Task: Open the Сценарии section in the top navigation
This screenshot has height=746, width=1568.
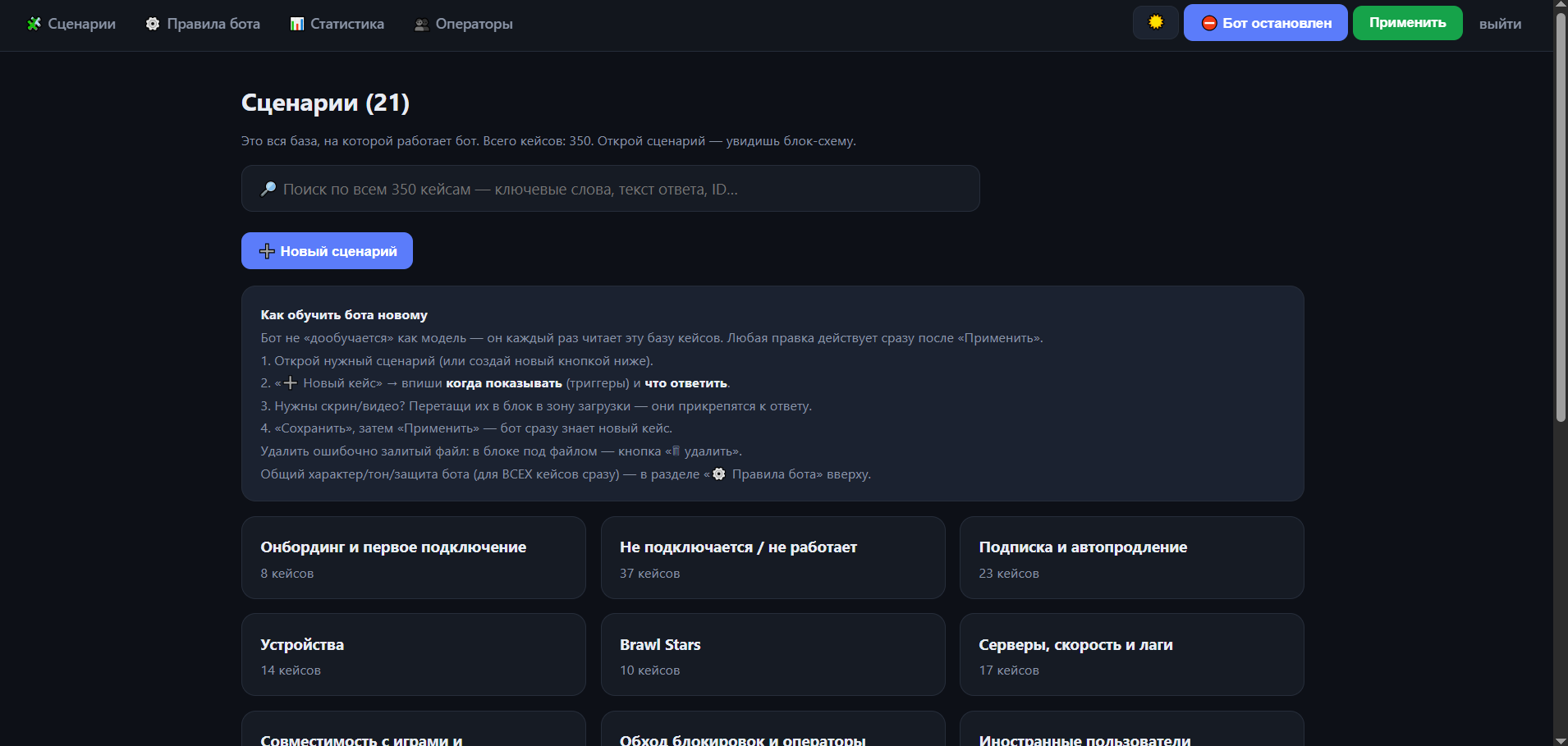Action: click(x=71, y=24)
